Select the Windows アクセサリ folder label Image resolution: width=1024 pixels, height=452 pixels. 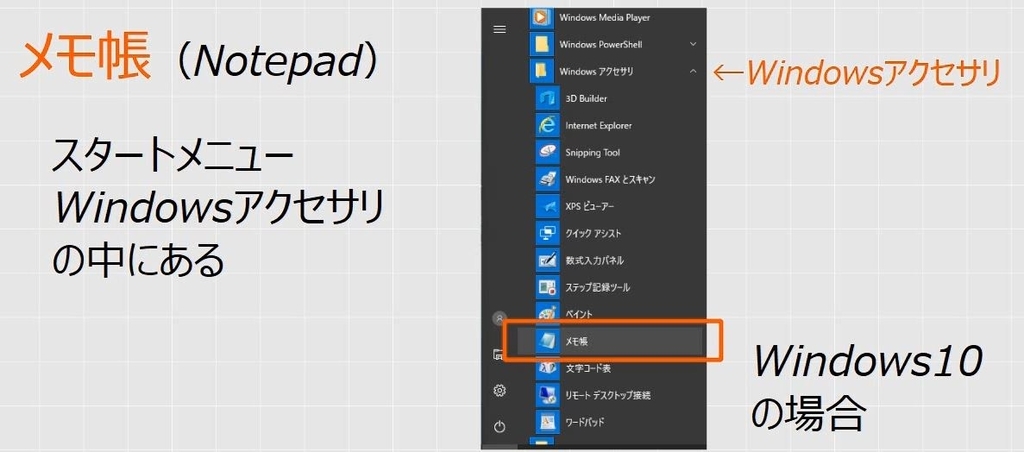(x=596, y=71)
